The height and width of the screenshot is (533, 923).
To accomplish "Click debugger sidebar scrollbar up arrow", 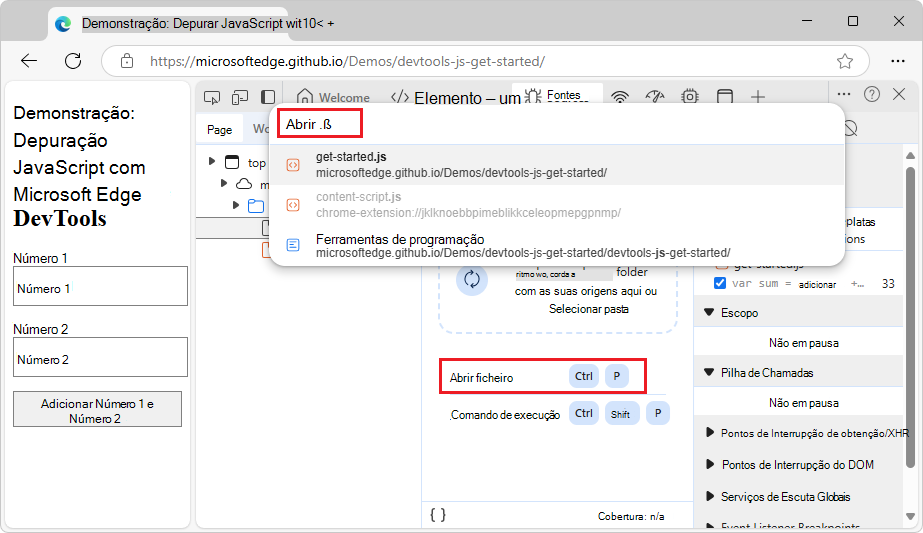I will click(911, 156).
